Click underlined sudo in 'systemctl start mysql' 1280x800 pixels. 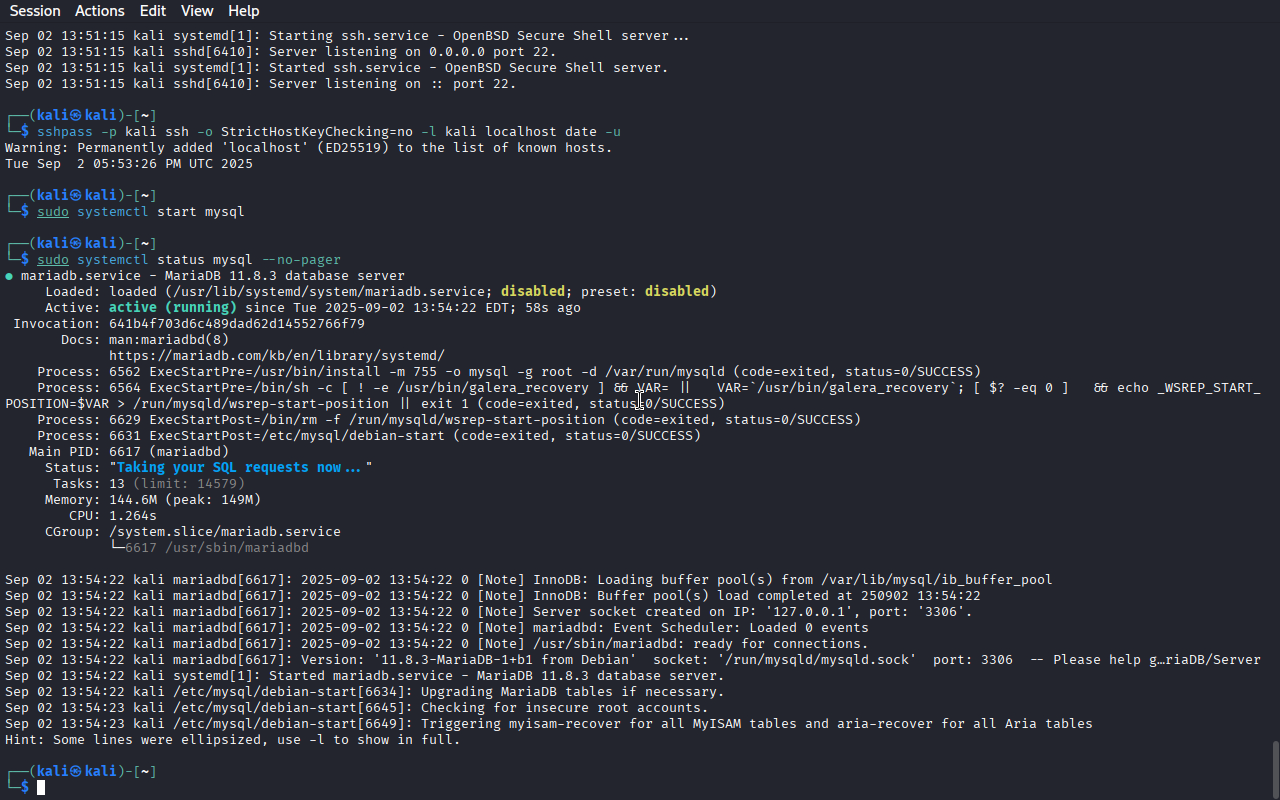pos(53,212)
